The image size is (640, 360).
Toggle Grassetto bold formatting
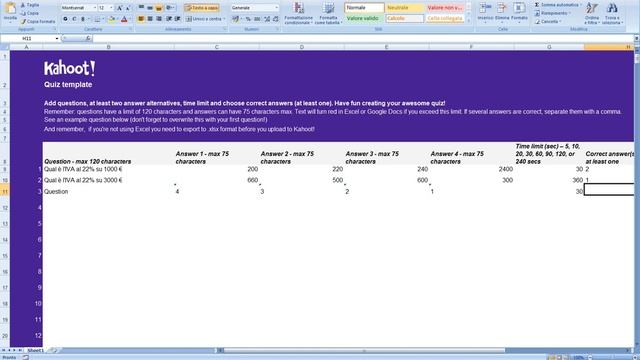click(x=65, y=19)
